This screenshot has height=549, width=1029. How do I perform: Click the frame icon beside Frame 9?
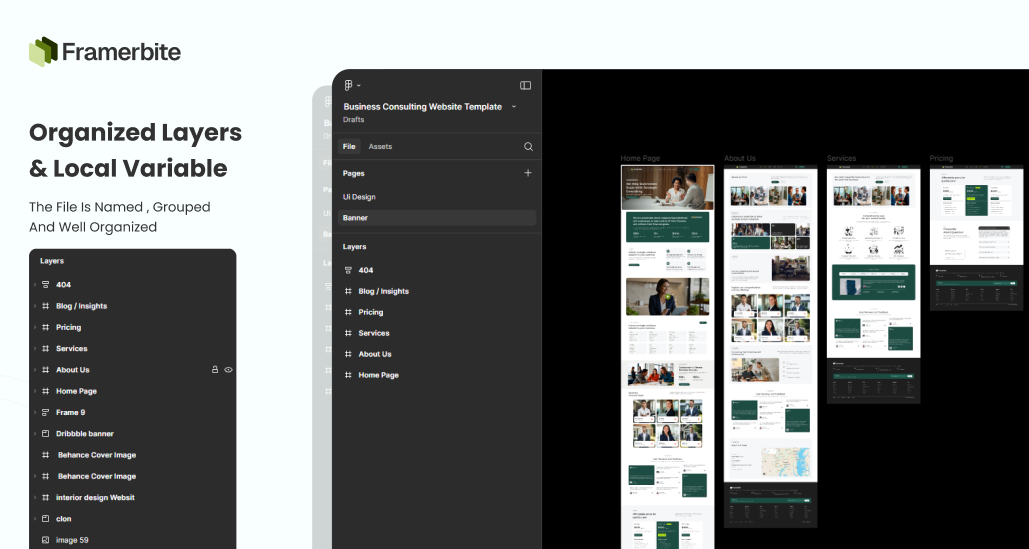pyautogui.click(x=45, y=412)
